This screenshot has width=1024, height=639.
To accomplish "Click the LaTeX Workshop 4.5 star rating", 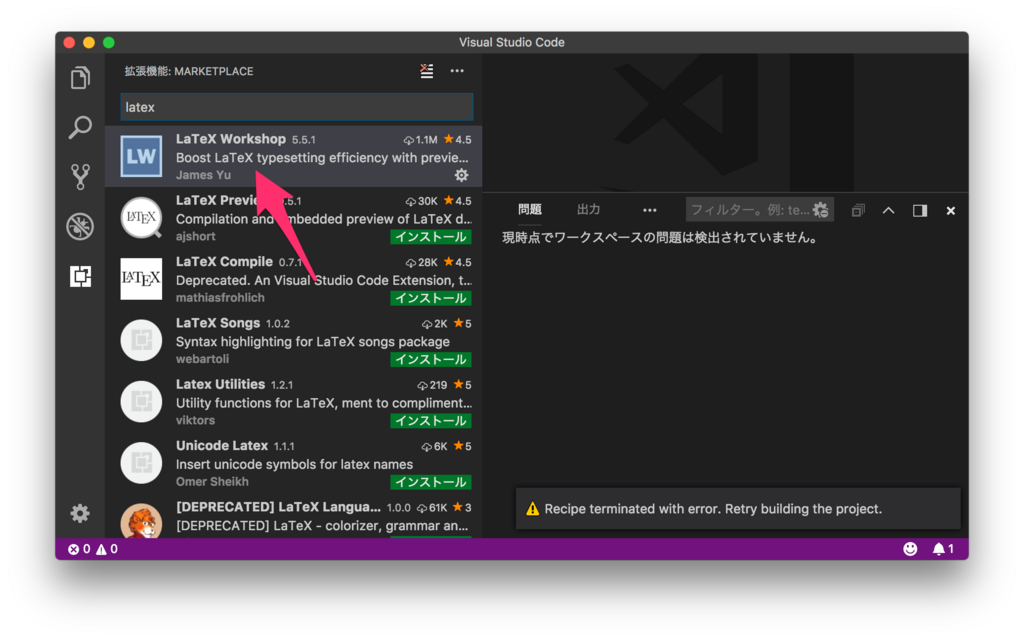I will point(458,139).
